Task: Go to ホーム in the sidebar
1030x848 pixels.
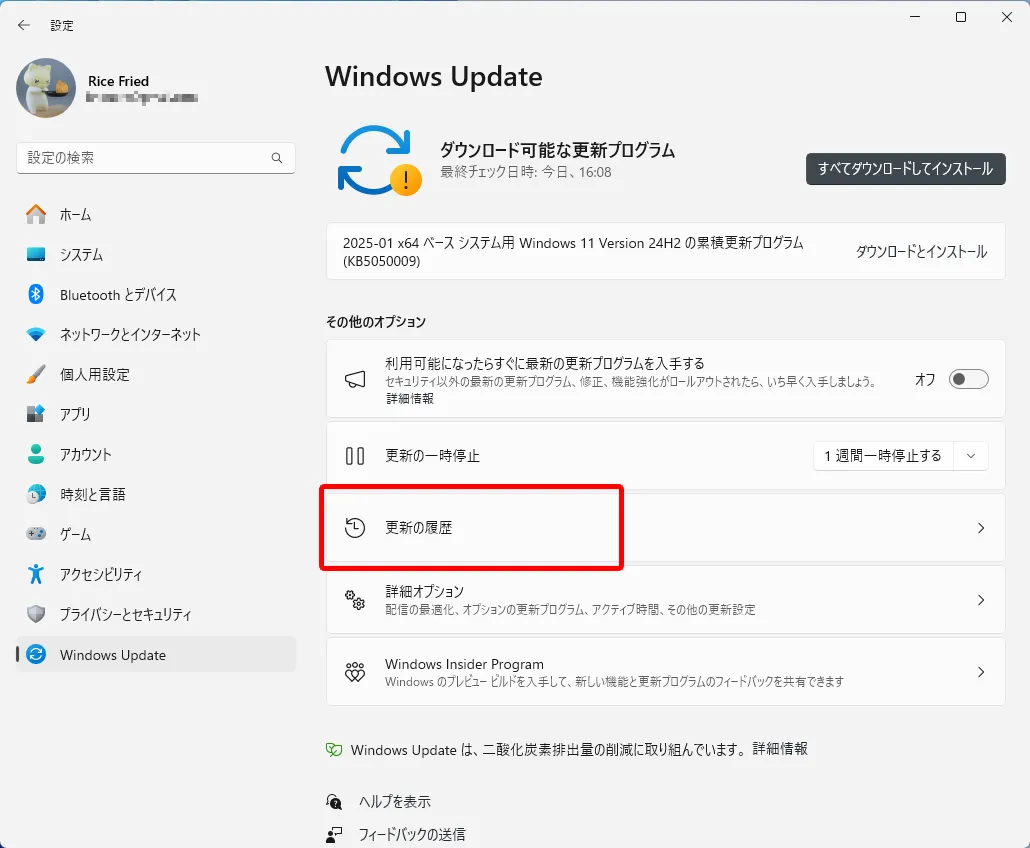Action: tap(156, 214)
